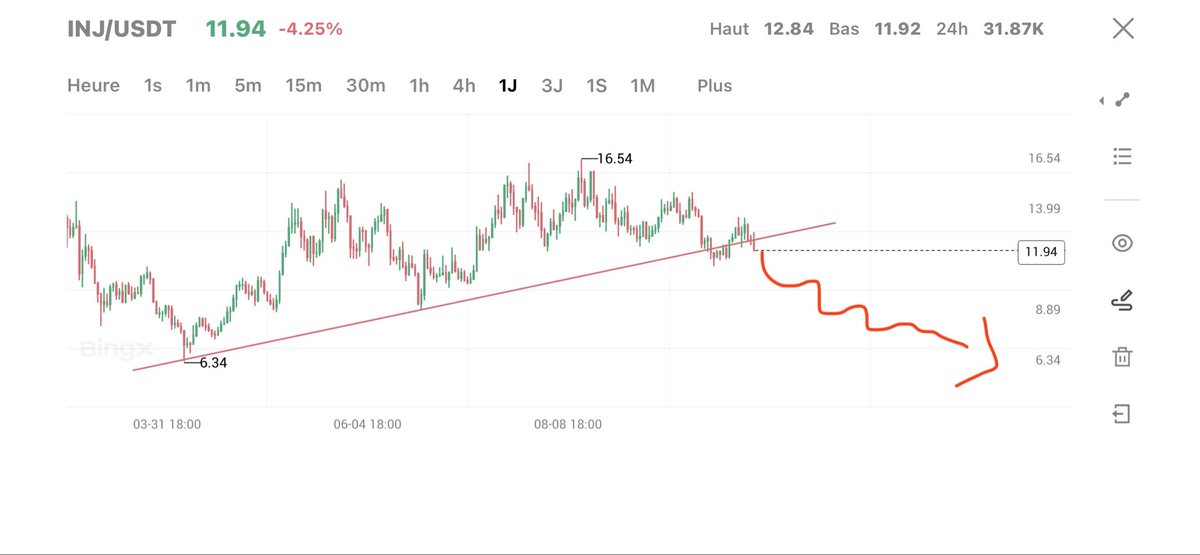Toggle drawings visibility eye icon
The height and width of the screenshot is (555, 1200).
click(x=1122, y=243)
